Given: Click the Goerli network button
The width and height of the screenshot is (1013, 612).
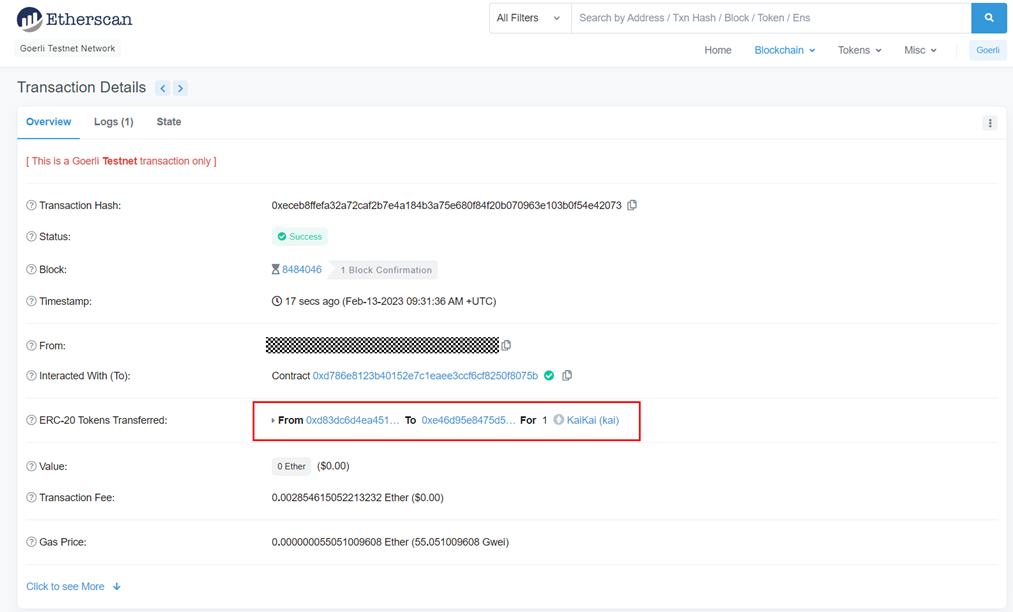Looking at the screenshot, I should click(987, 50).
